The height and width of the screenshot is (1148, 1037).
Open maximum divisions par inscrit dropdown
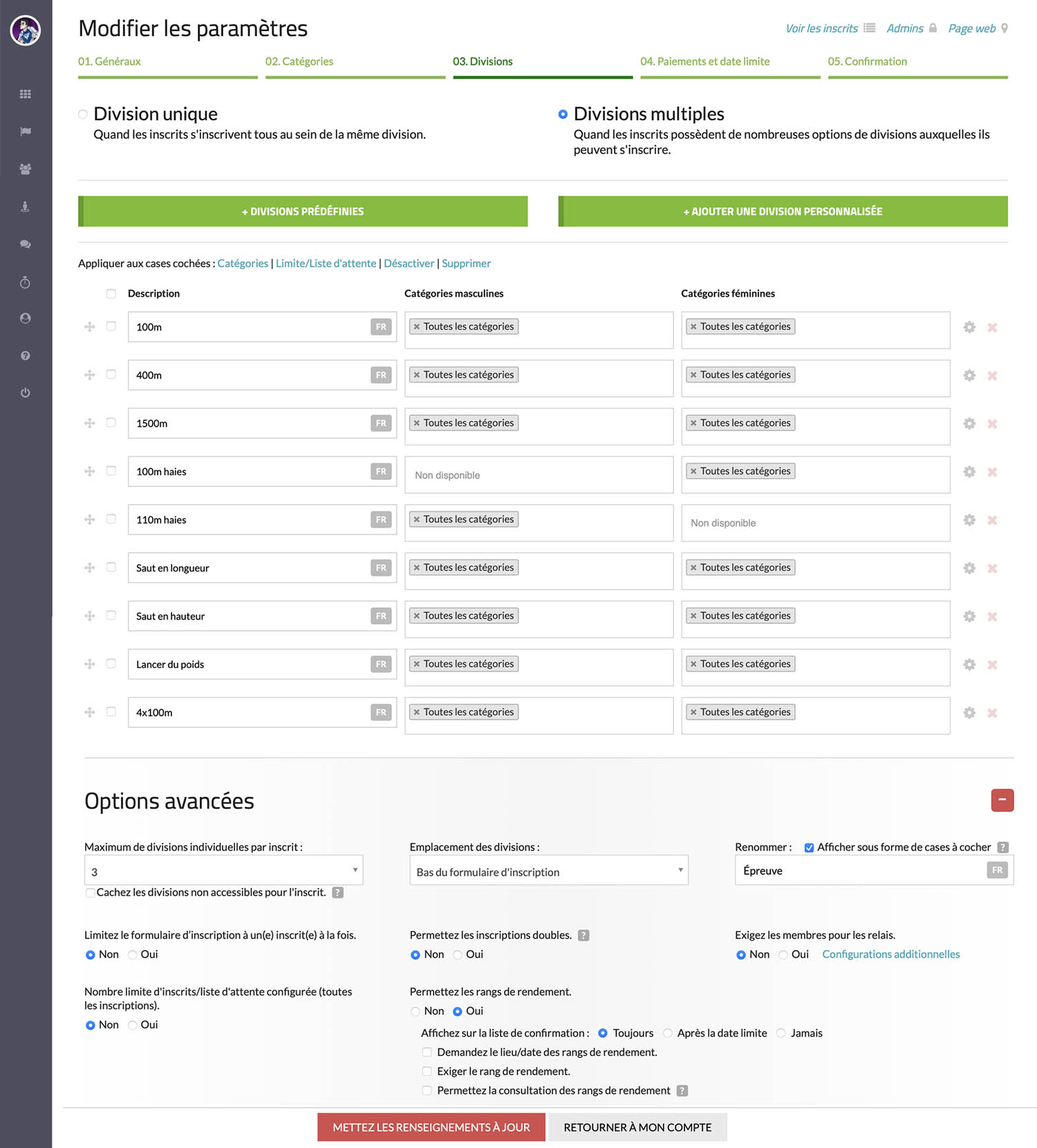pyautogui.click(x=223, y=871)
